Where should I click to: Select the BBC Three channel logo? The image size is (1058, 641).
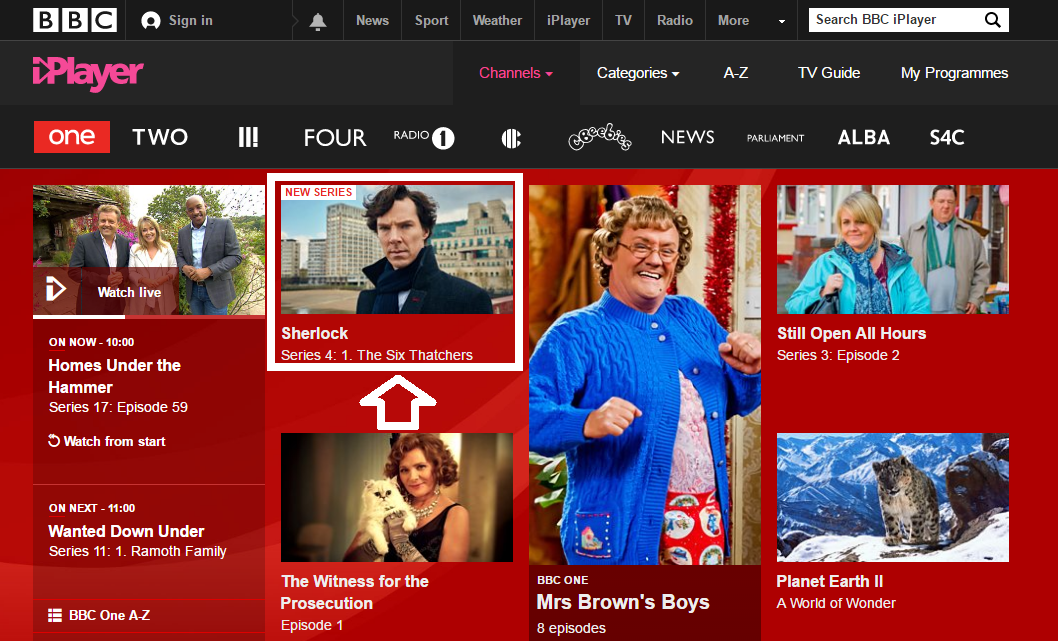pyautogui.click(x=248, y=138)
